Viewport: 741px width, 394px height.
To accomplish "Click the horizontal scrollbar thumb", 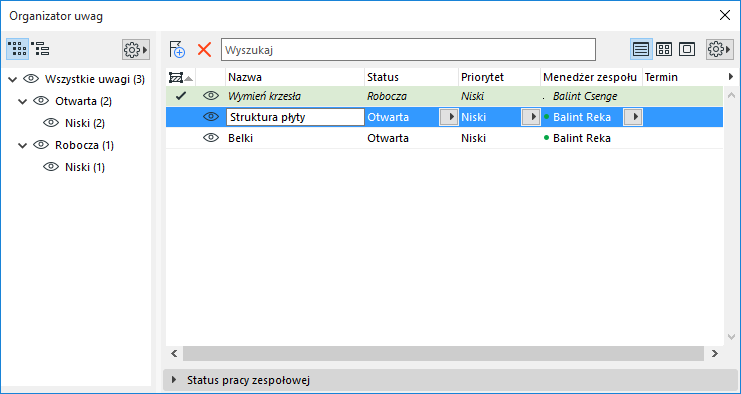I will (443, 353).
